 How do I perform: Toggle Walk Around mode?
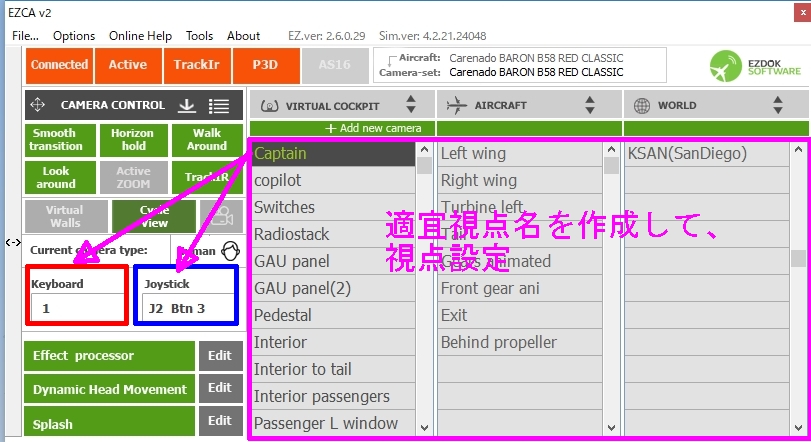(207, 140)
